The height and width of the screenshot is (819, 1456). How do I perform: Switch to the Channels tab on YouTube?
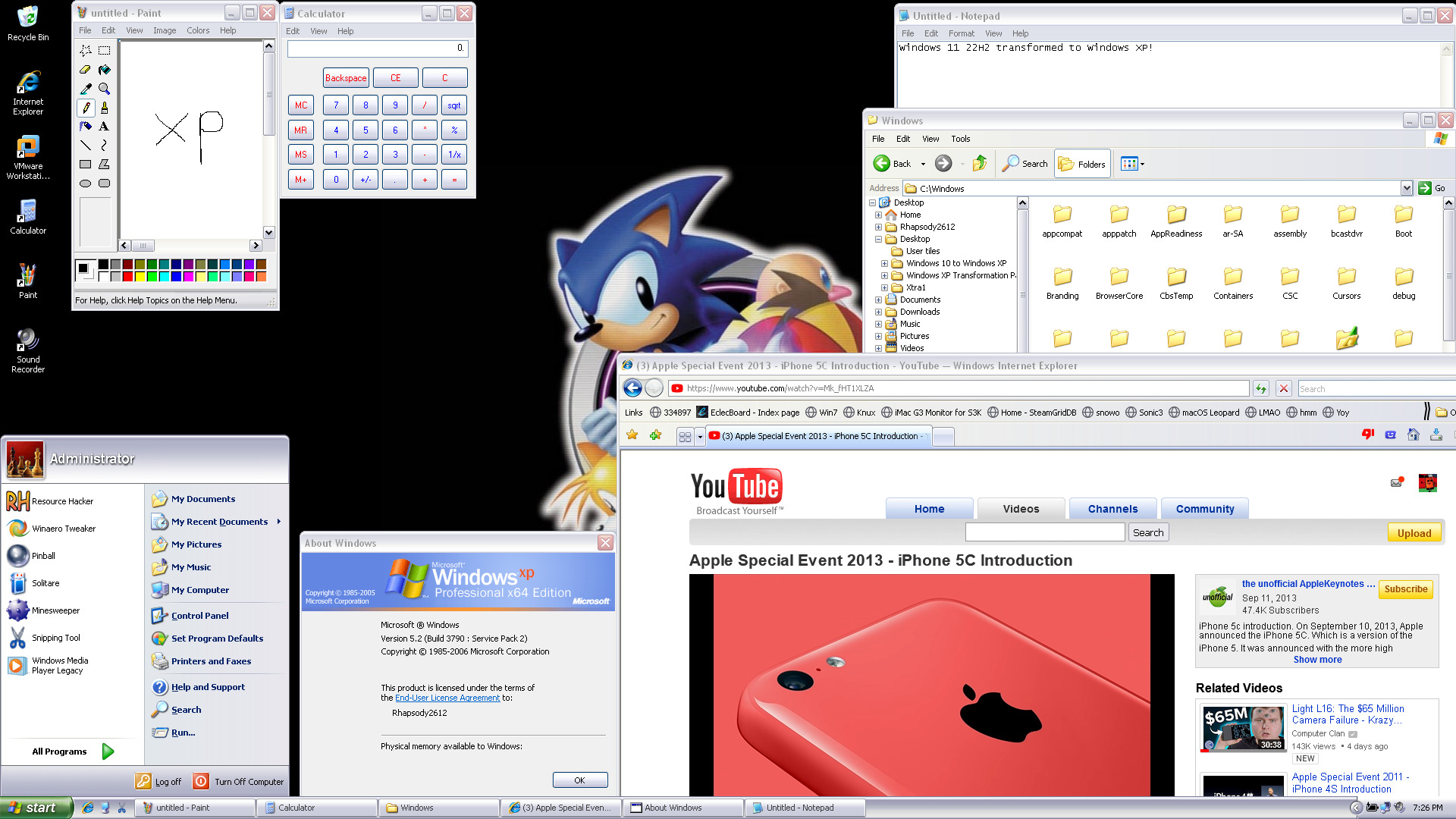(1112, 509)
